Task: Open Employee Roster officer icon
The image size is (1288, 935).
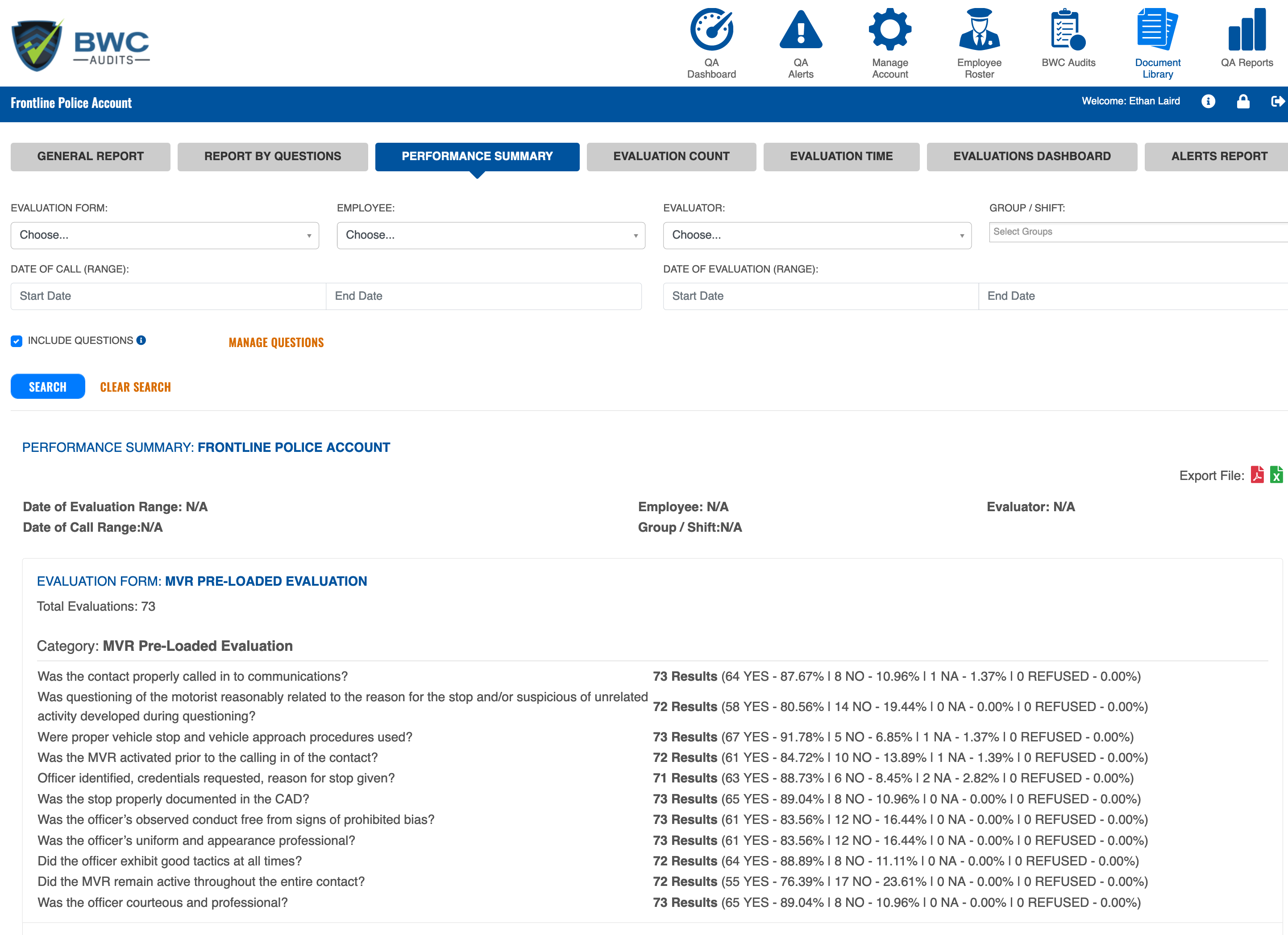Action: point(979,29)
